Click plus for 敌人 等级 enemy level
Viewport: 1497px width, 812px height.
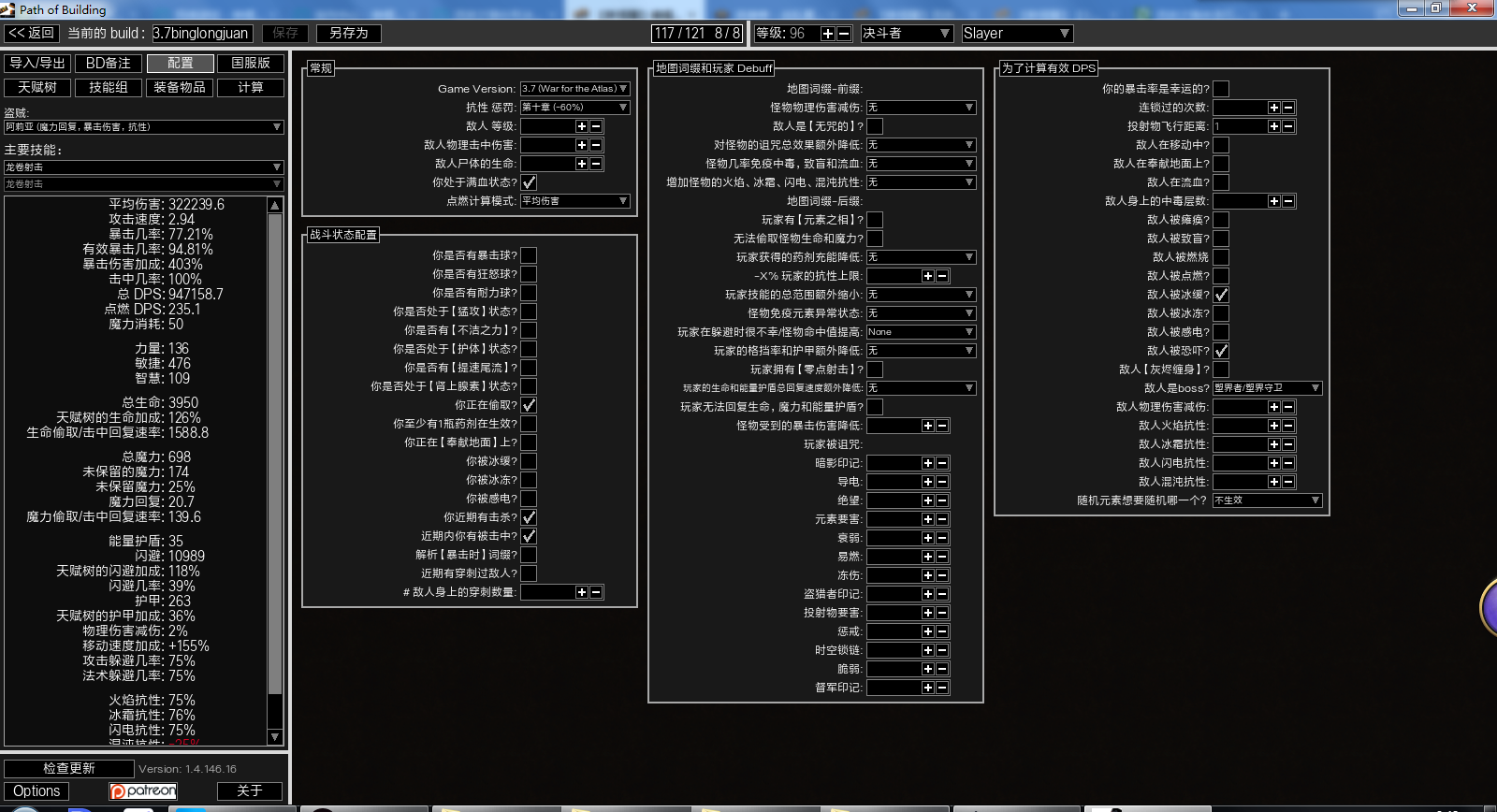coord(581,126)
